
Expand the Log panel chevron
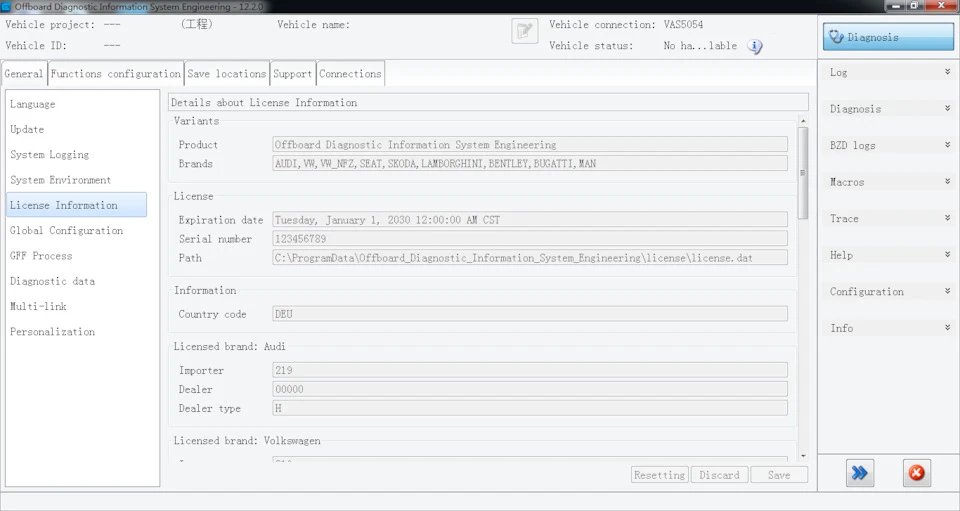pyautogui.click(x=947, y=72)
